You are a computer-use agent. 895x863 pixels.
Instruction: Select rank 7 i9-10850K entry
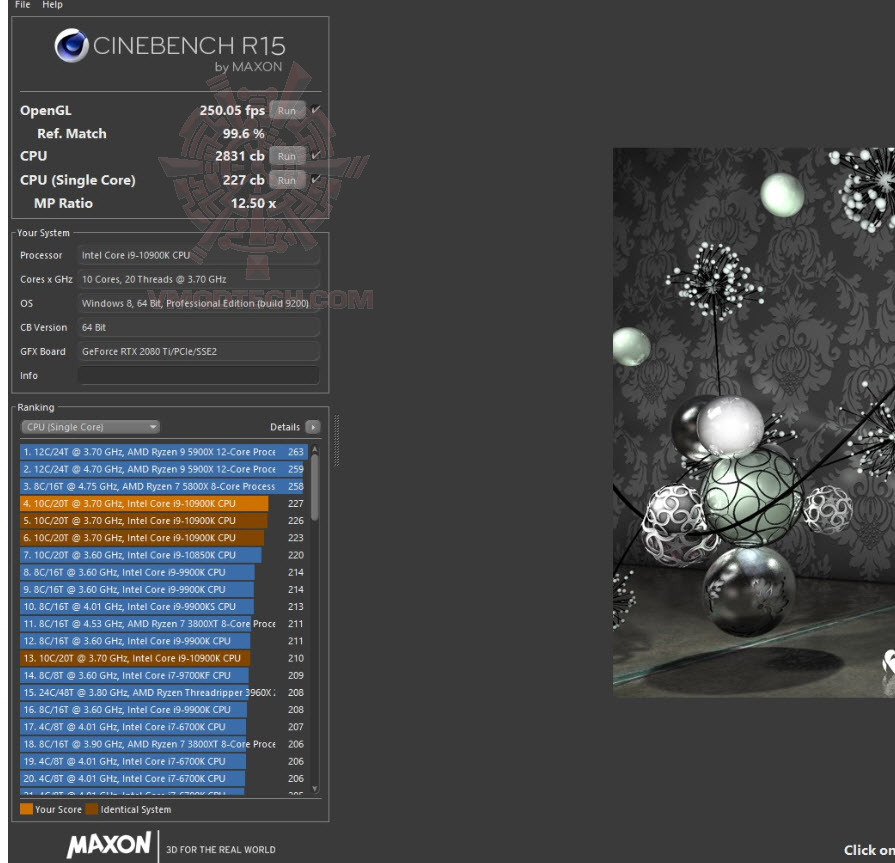pos(164,554)
